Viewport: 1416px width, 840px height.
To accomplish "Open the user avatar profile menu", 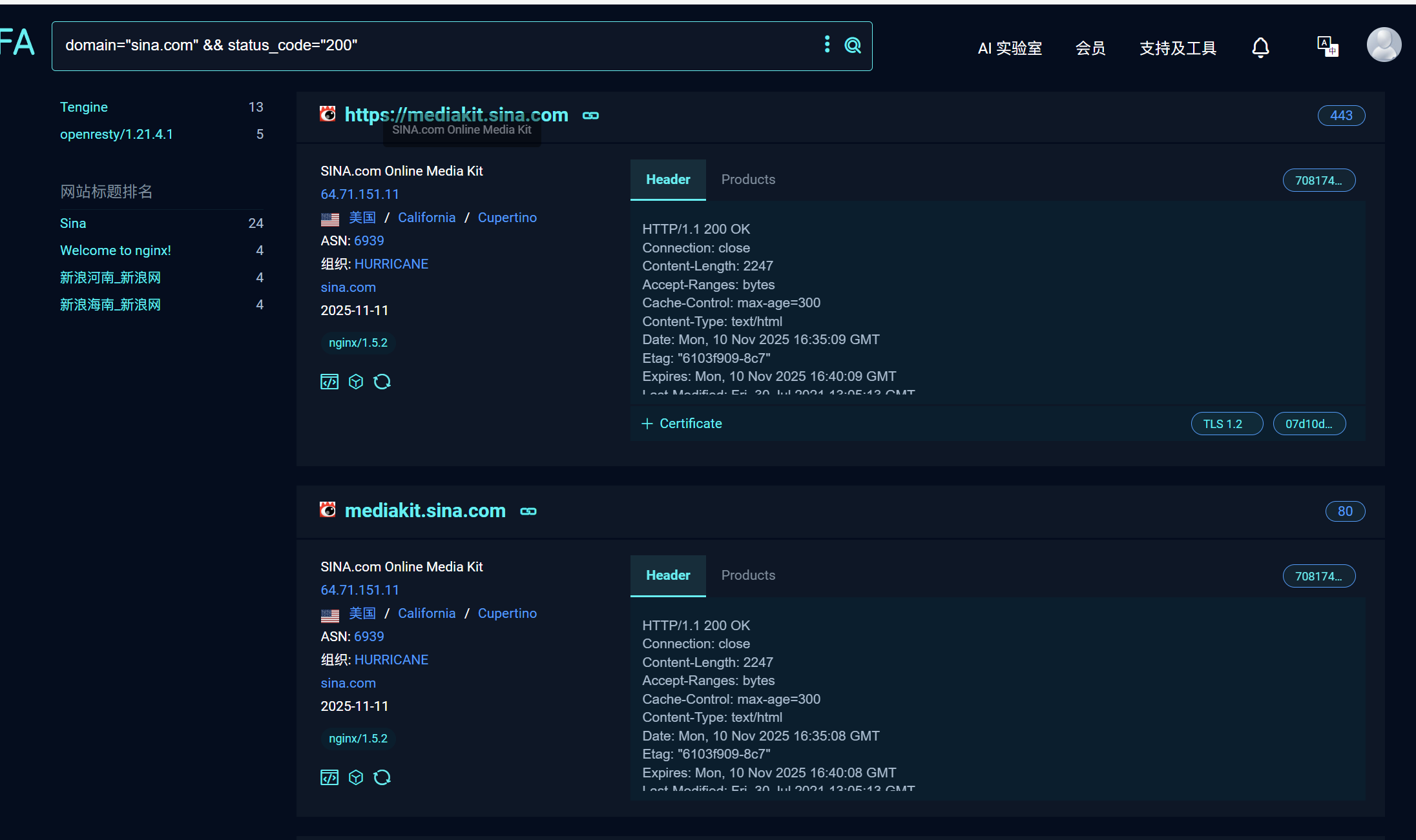I will (1384, 45).
